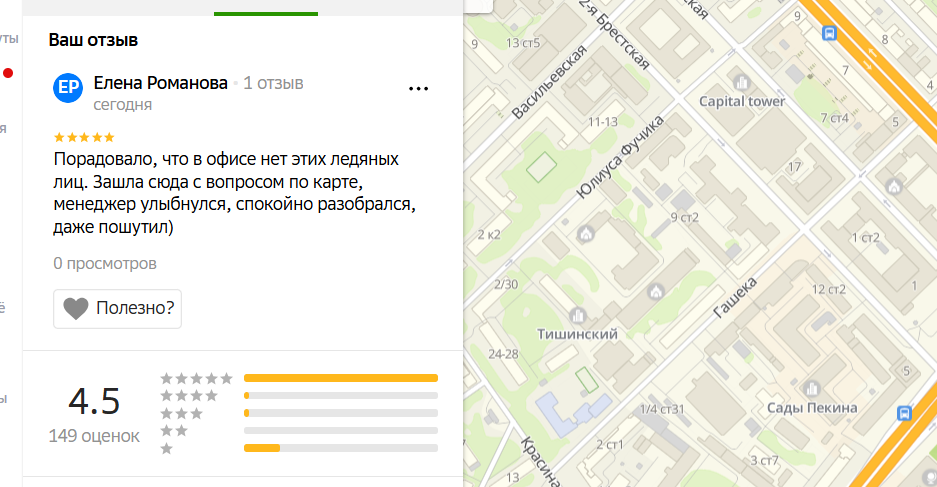
Task: Click building number "1/4 ст31" on the map
Action: pyautogui.click(x=662, y=409)
